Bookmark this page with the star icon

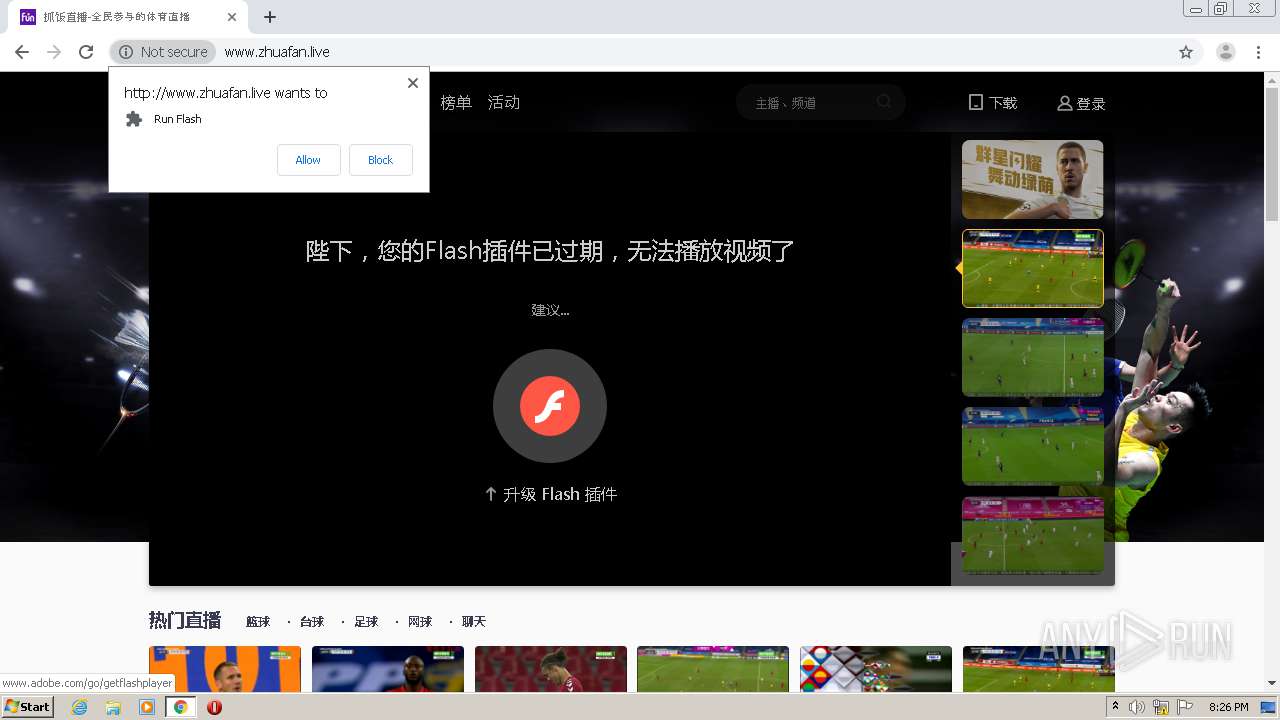click(x=1186, y=52)
